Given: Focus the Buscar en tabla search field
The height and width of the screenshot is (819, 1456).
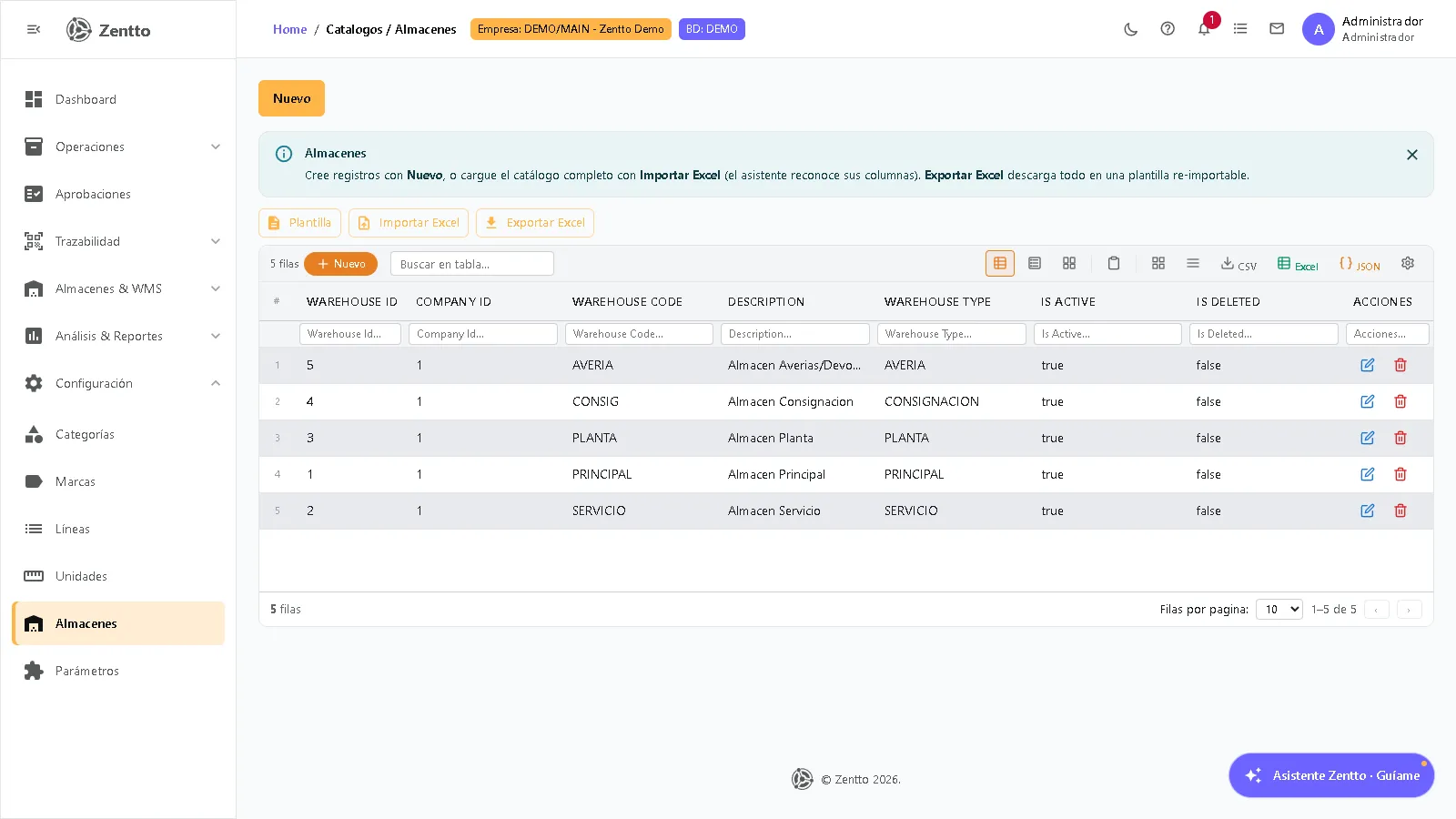Looking at the screenshot, I should [x=472, y=264].
